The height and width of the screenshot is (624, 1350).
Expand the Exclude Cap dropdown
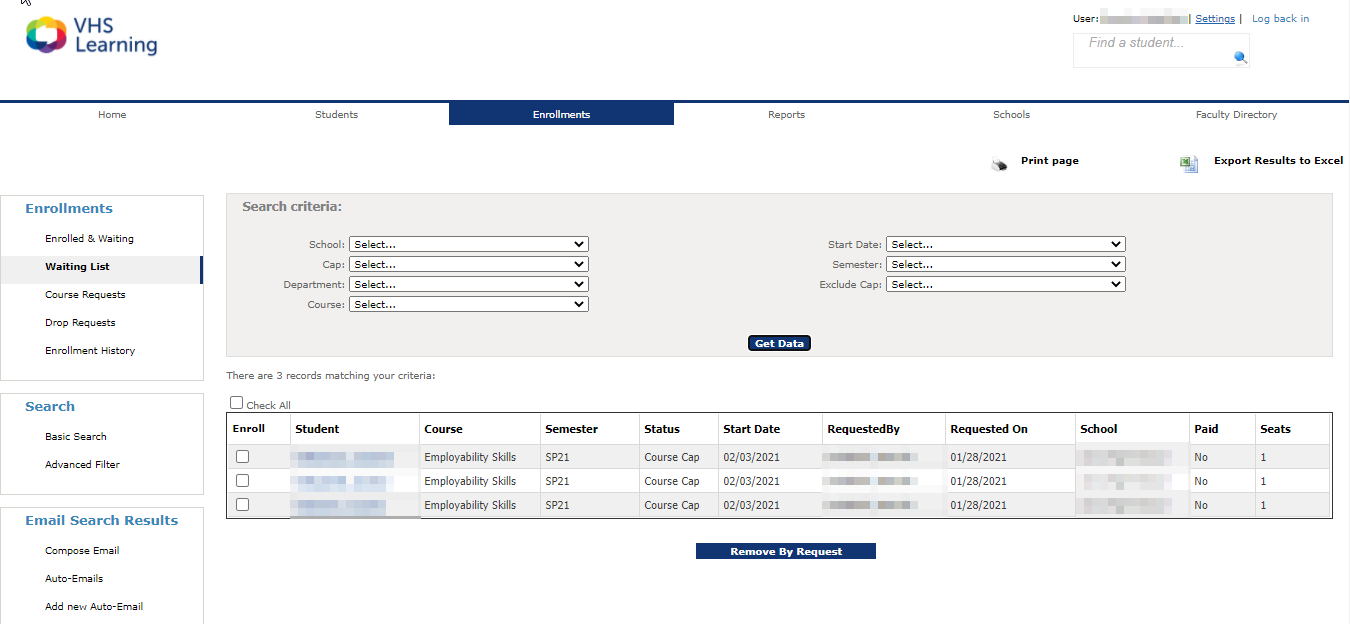coord(1005,285)
